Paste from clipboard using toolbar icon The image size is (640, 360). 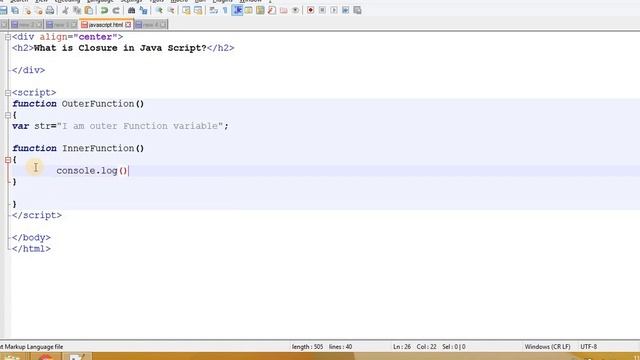coord(89,10)
